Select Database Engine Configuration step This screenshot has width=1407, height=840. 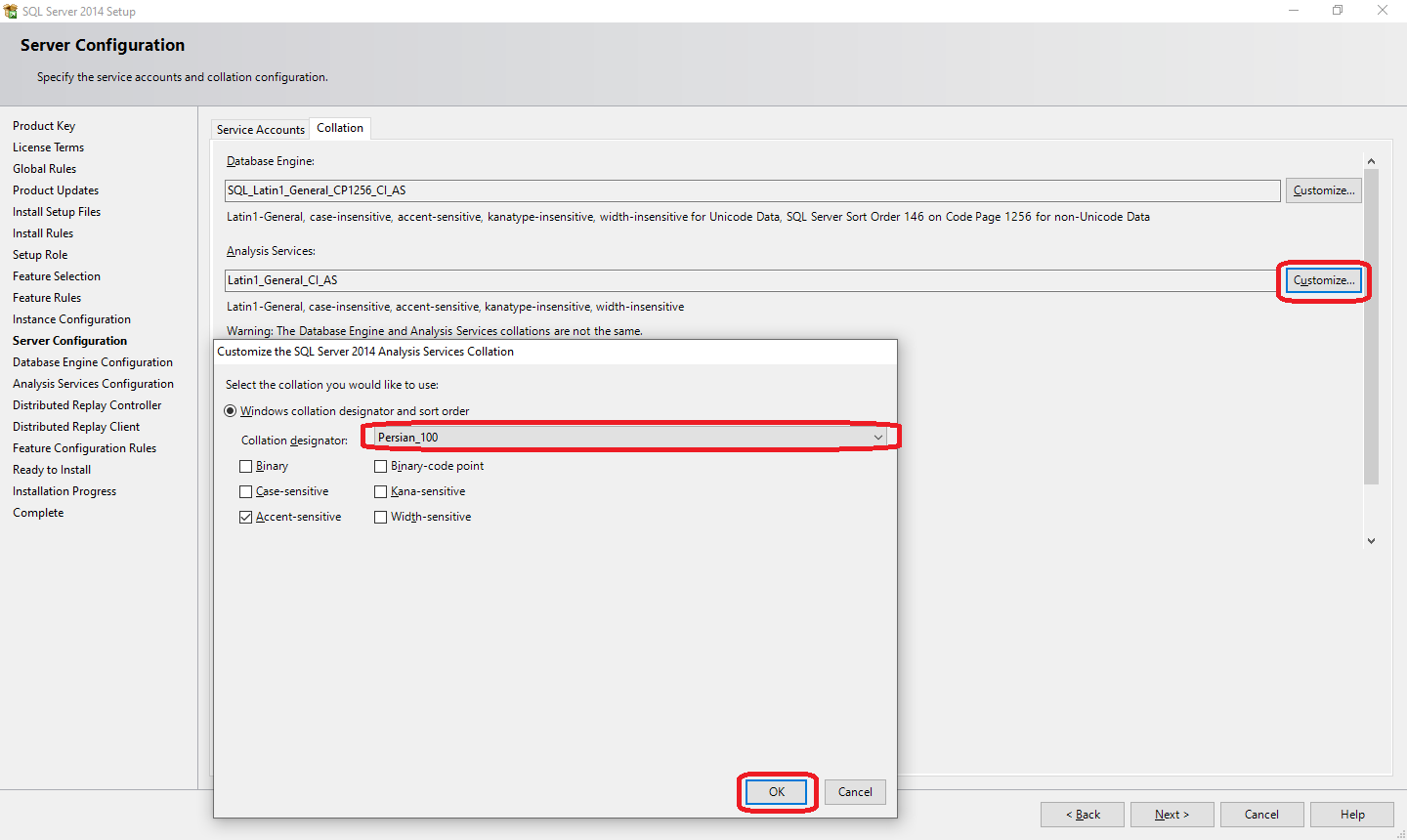(93, 362)
